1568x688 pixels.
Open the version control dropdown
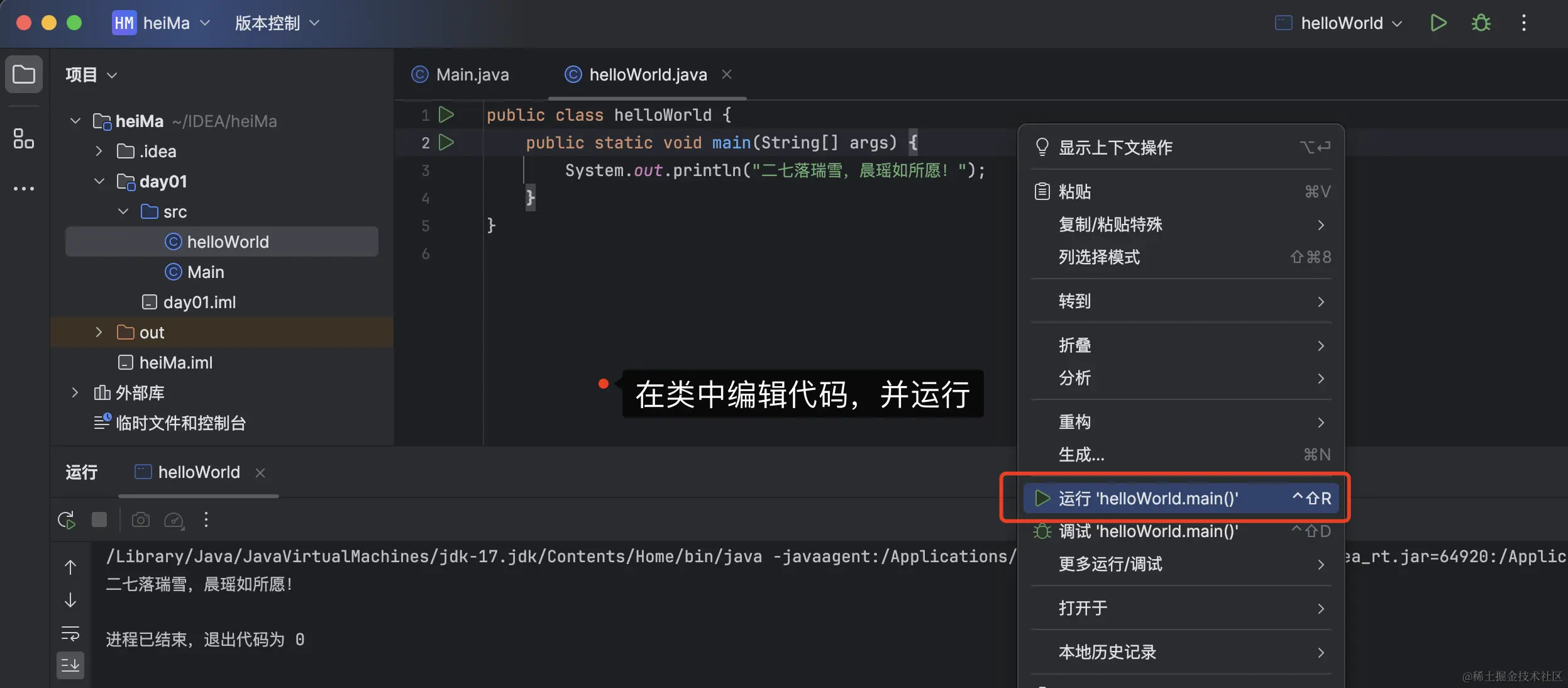(277, 23)
